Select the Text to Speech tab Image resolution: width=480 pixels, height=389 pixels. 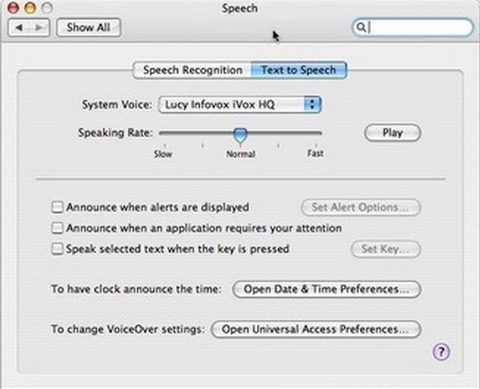(299, 70)
